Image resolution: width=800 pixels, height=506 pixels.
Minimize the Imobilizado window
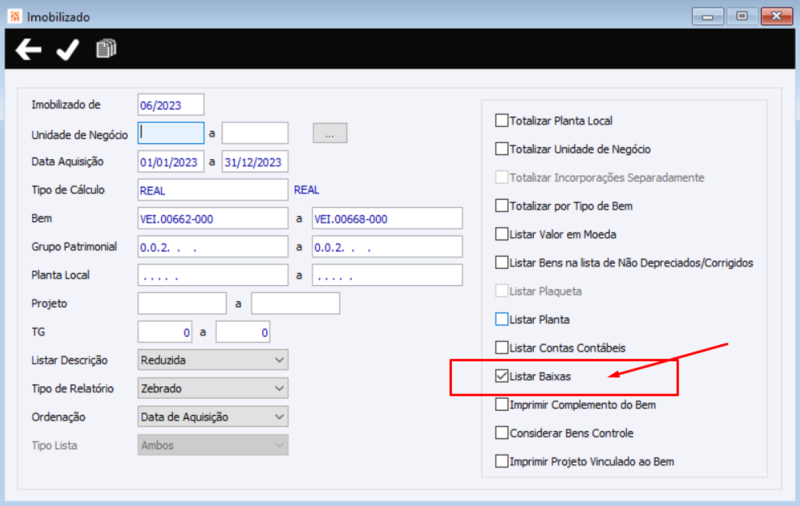[x=708, y=16]
